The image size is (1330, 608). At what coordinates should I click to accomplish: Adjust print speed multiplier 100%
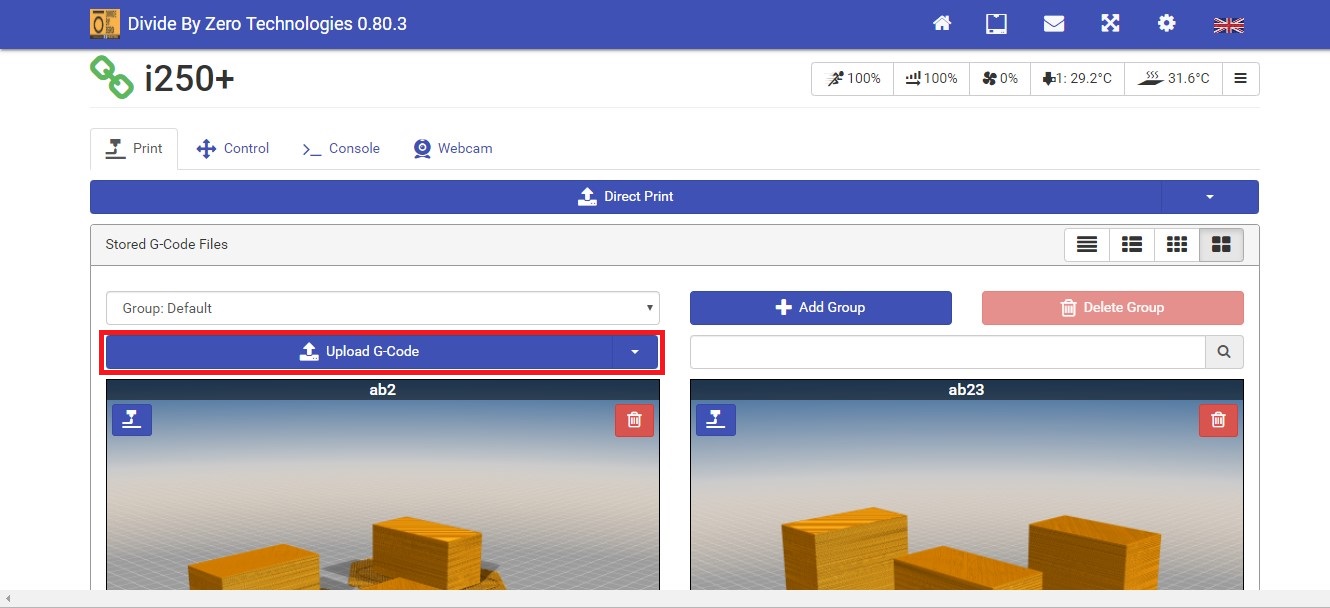tap(853, 78)
